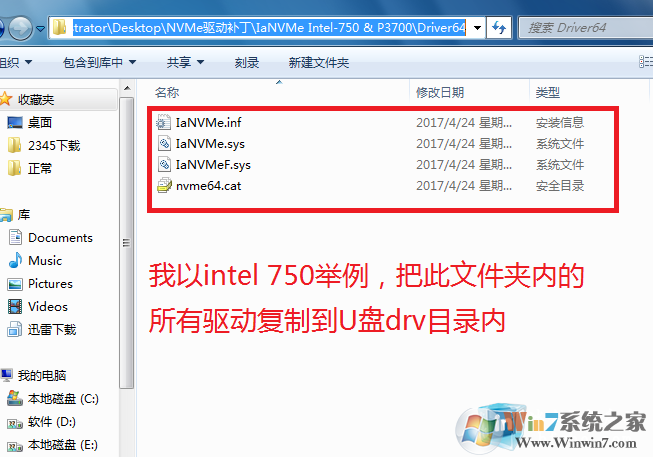Open the Pictures library

point(50,284)
